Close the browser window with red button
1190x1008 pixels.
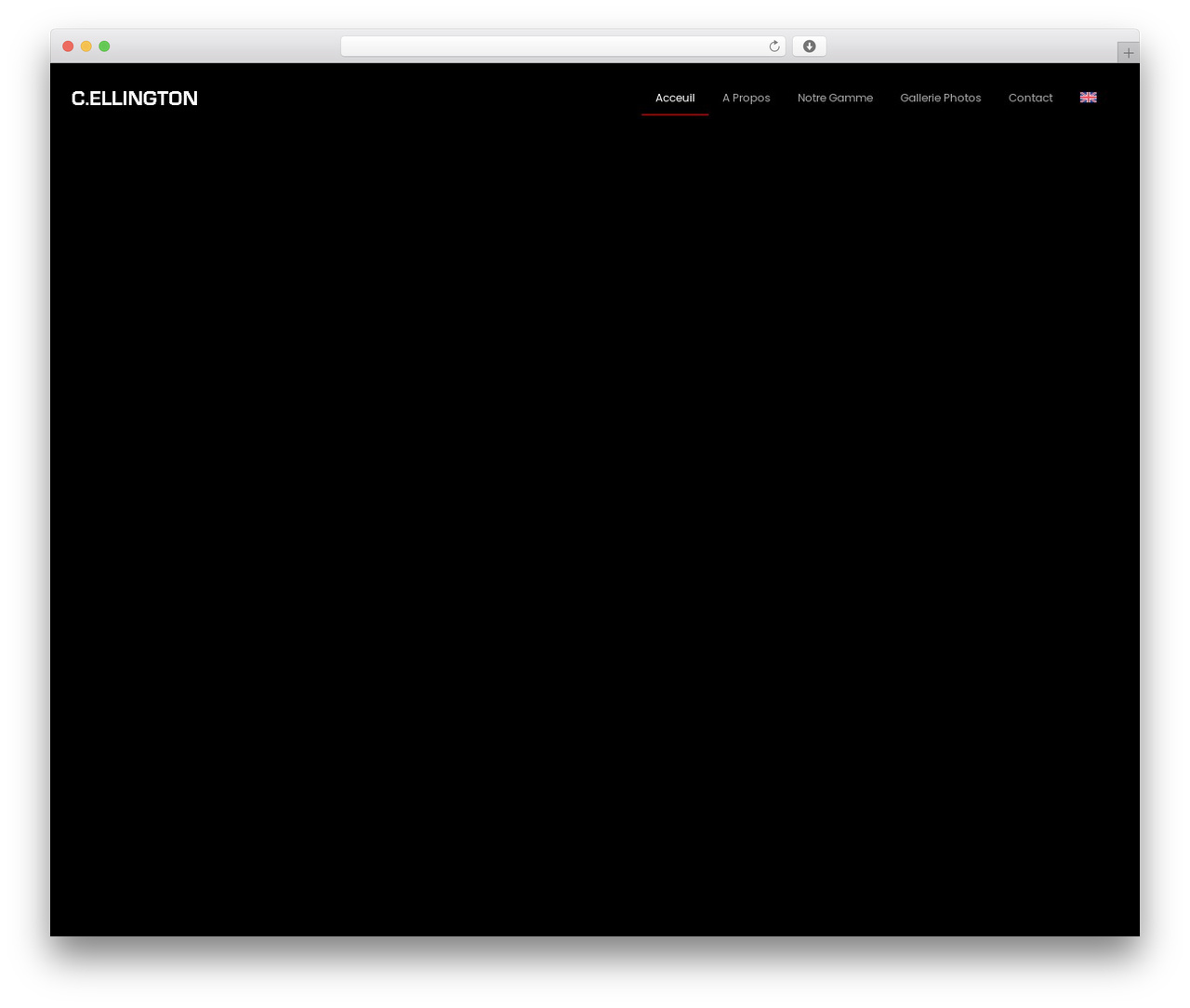(x=68, y=46)
